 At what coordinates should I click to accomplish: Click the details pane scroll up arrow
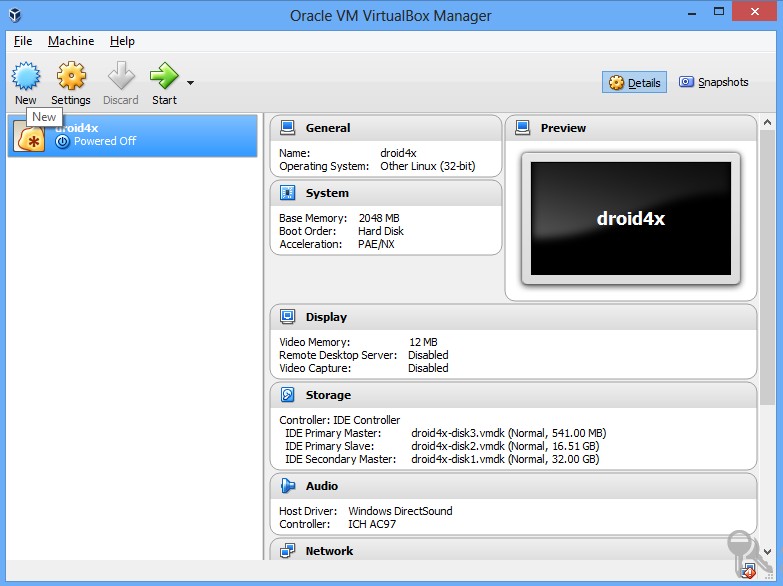[768, 122]
